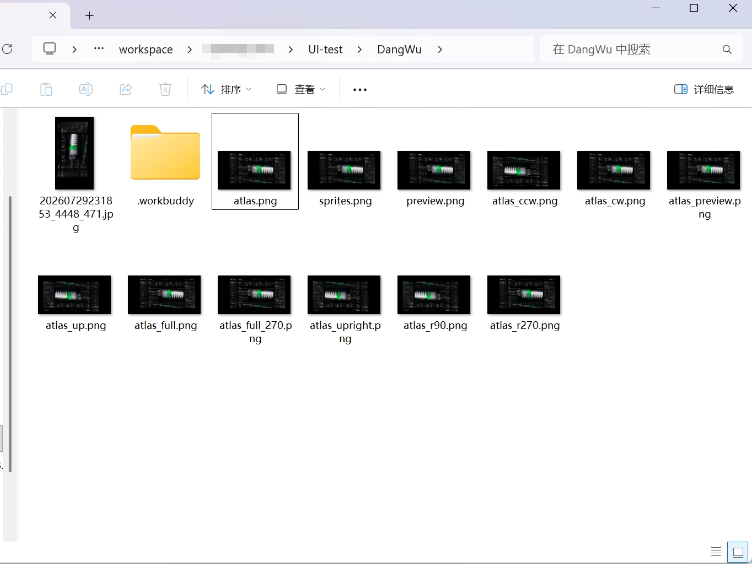
Task: Click the search magnifier icon
Action: pyautogui.click(x=727, y=49)
